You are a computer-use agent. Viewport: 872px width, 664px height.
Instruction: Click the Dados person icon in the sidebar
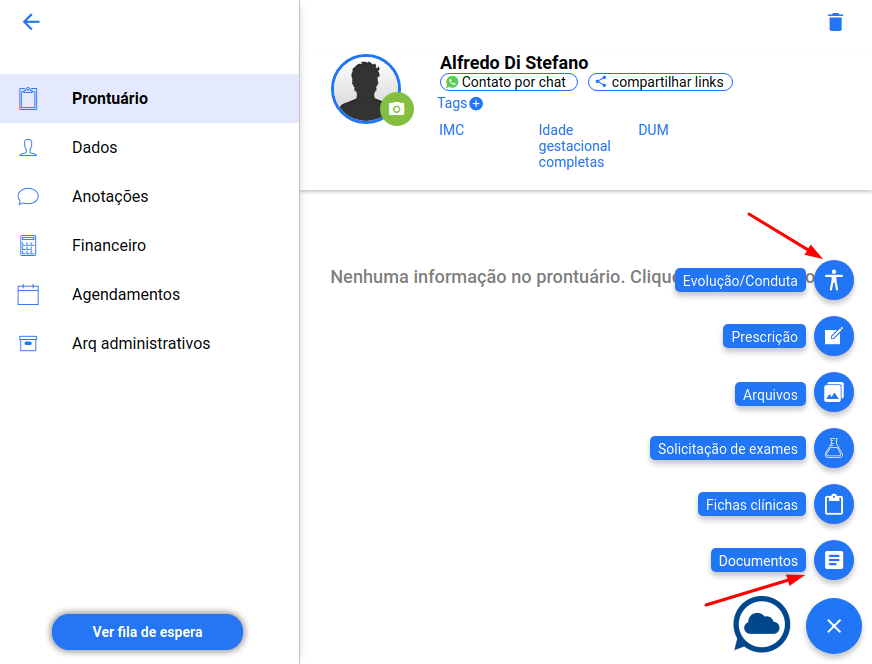(x=28, y=147)
